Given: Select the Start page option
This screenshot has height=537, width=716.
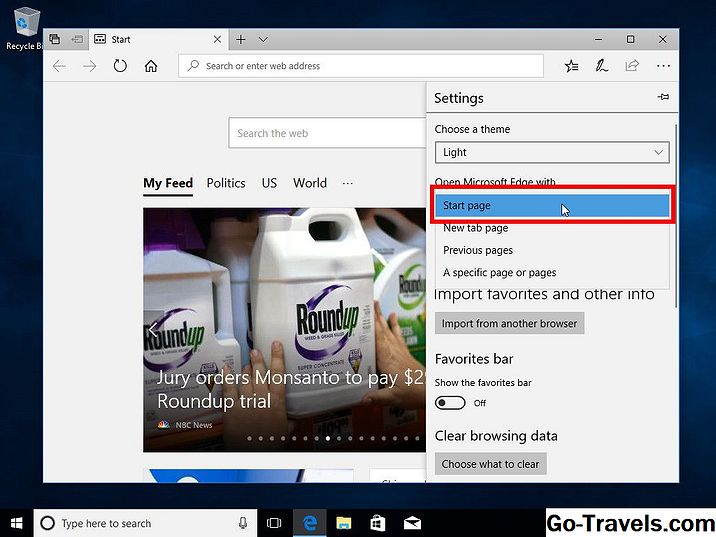Looking at the screenshot, I should 552,205.
